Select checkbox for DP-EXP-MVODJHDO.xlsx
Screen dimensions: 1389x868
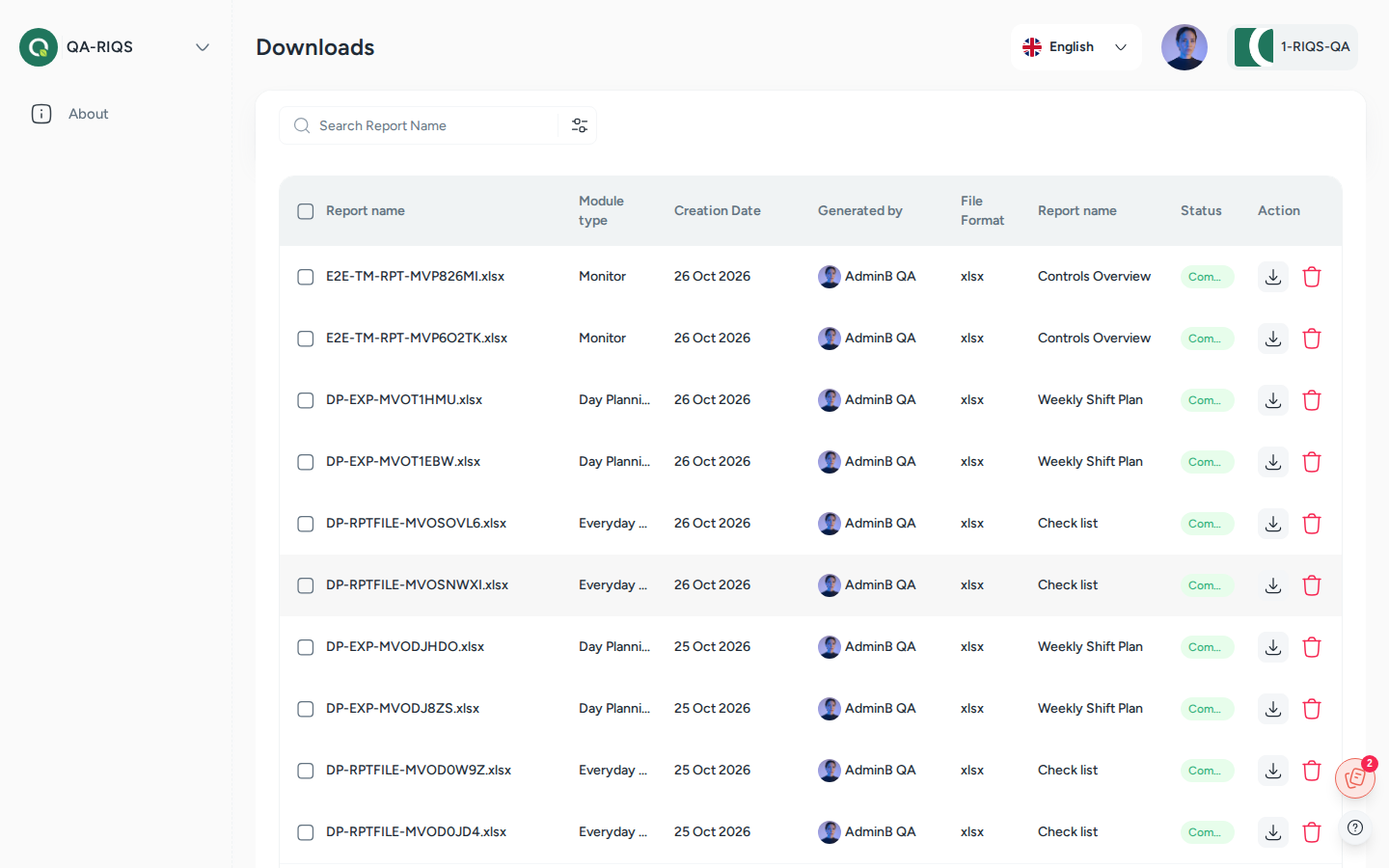point(306,647)
